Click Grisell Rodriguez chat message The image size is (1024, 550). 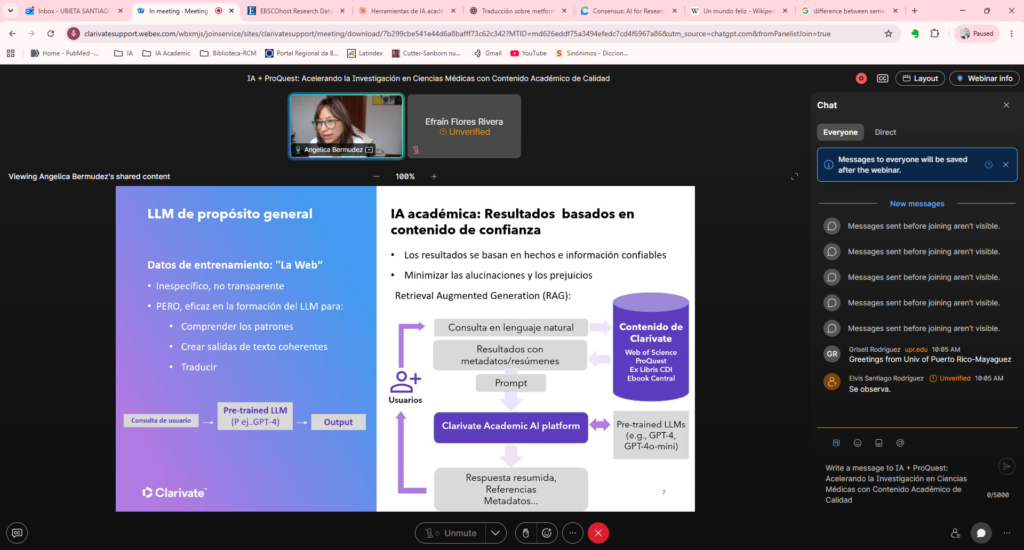pos(929,359)
